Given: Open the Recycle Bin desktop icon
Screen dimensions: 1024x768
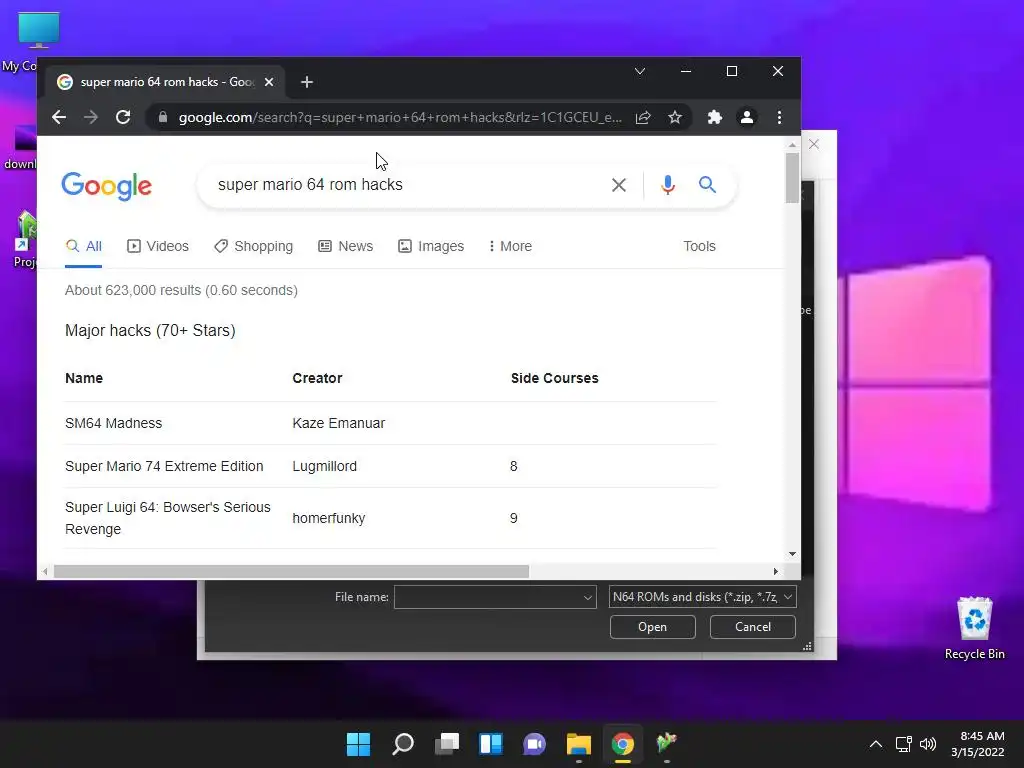Looking at the screenshot, I should click(x=974, y=628).
